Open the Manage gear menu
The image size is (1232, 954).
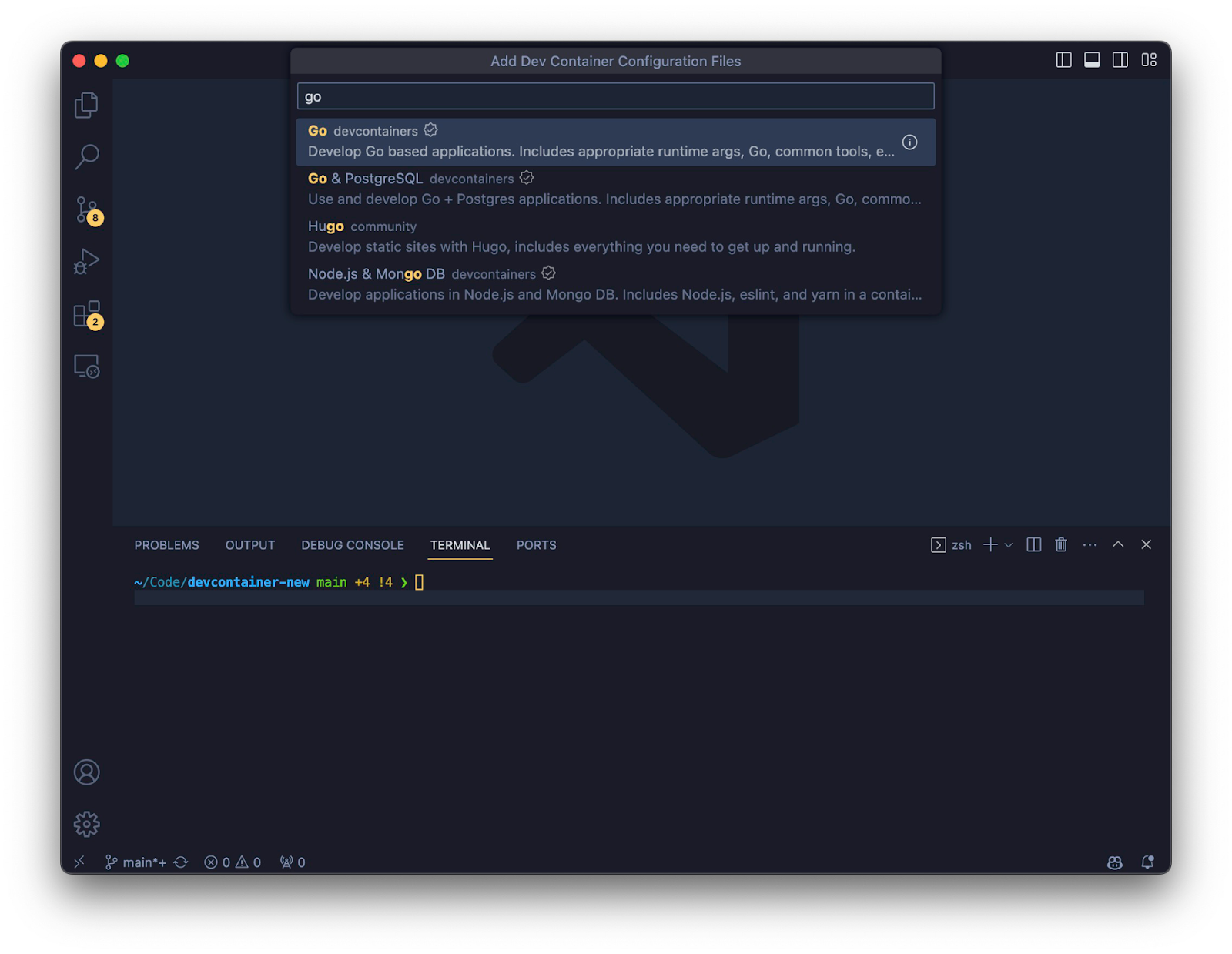pos(86,824)
